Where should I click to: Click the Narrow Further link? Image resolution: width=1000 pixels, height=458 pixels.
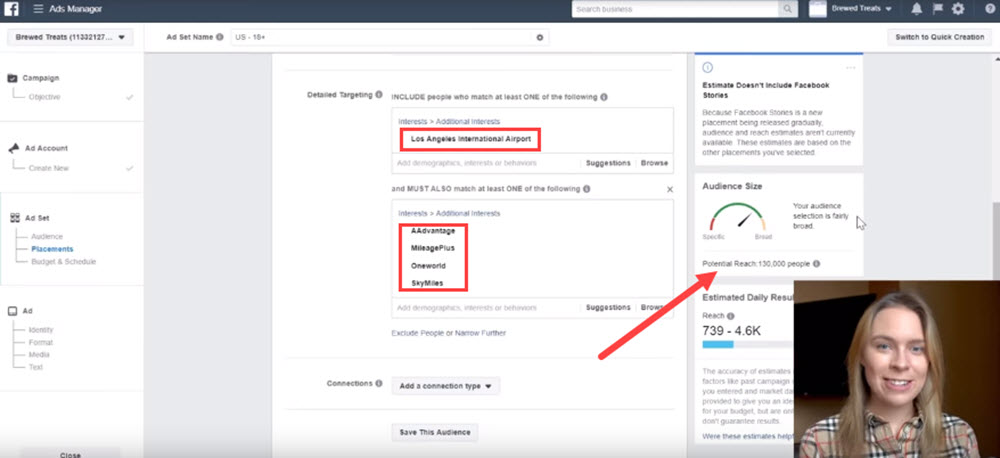click(x=480, y=333)
